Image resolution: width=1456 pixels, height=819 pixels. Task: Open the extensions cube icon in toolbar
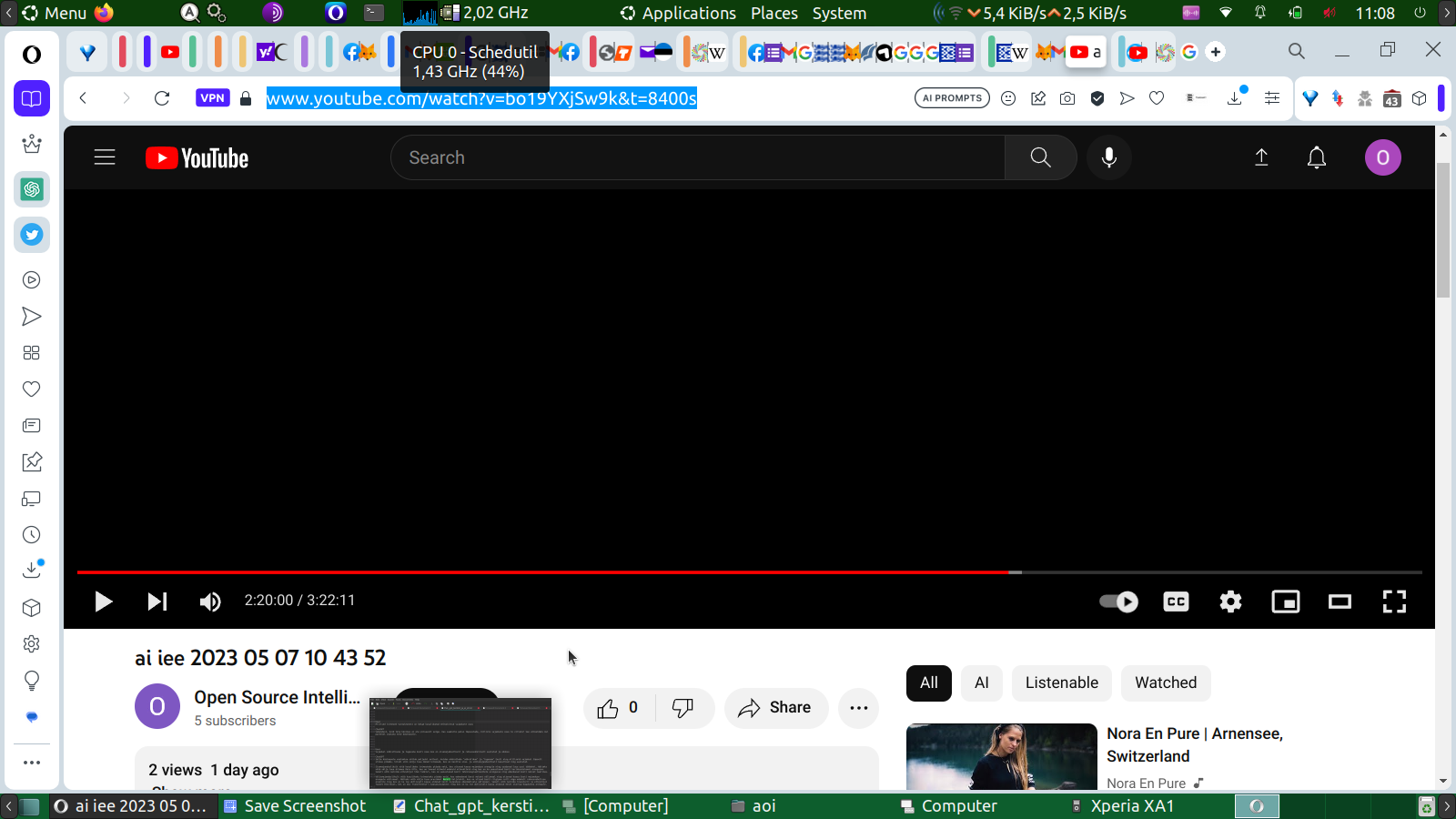(1420, 98)
